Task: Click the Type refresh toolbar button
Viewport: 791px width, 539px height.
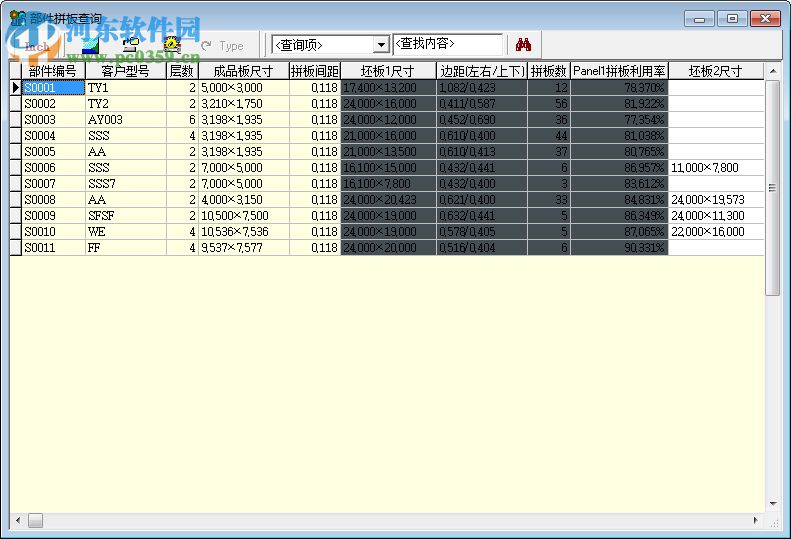Action: coord(222,46)
